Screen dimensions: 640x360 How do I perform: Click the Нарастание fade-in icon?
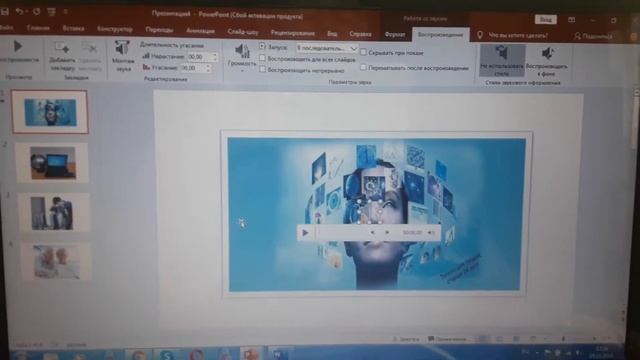(146, 56)
